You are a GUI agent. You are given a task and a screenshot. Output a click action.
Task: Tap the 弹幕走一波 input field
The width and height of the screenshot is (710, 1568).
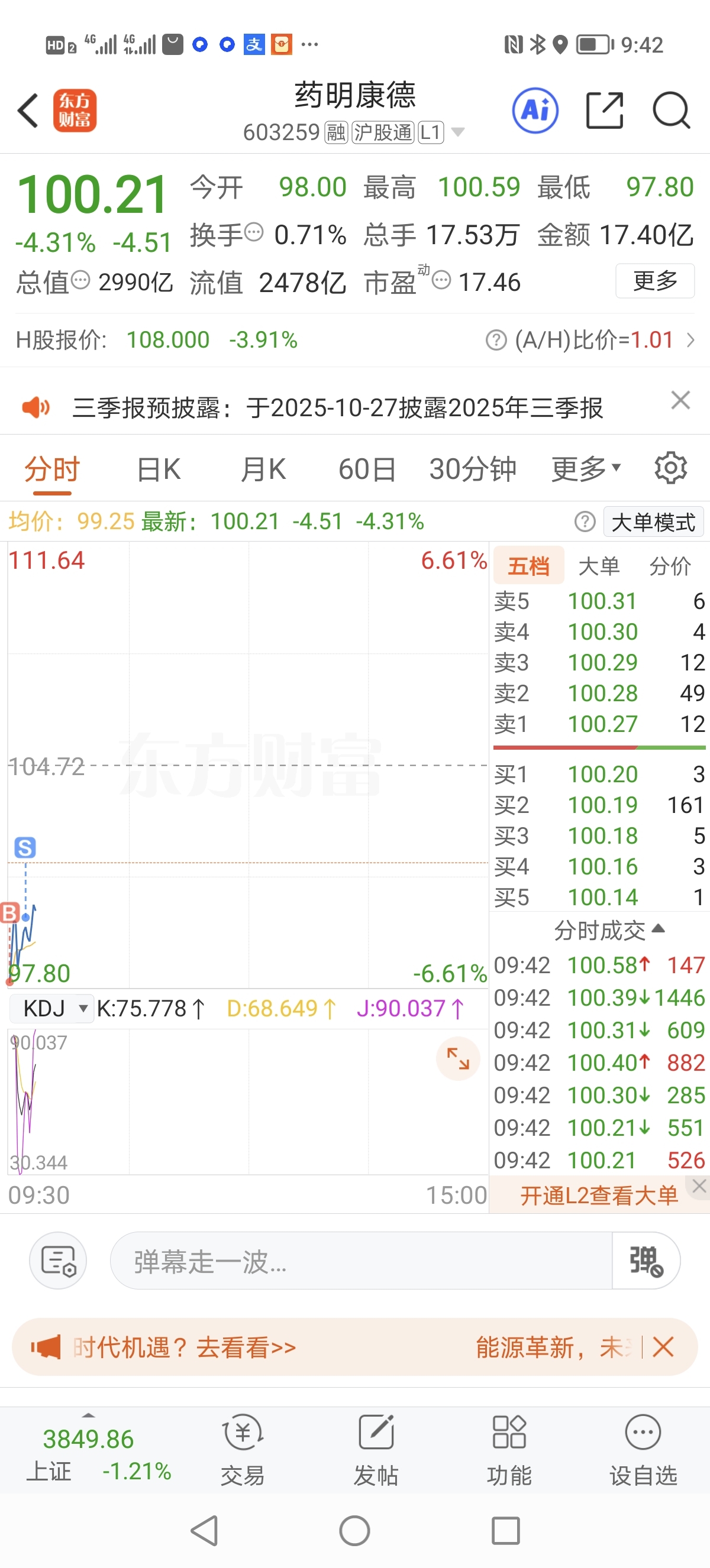pos(360,1260)
